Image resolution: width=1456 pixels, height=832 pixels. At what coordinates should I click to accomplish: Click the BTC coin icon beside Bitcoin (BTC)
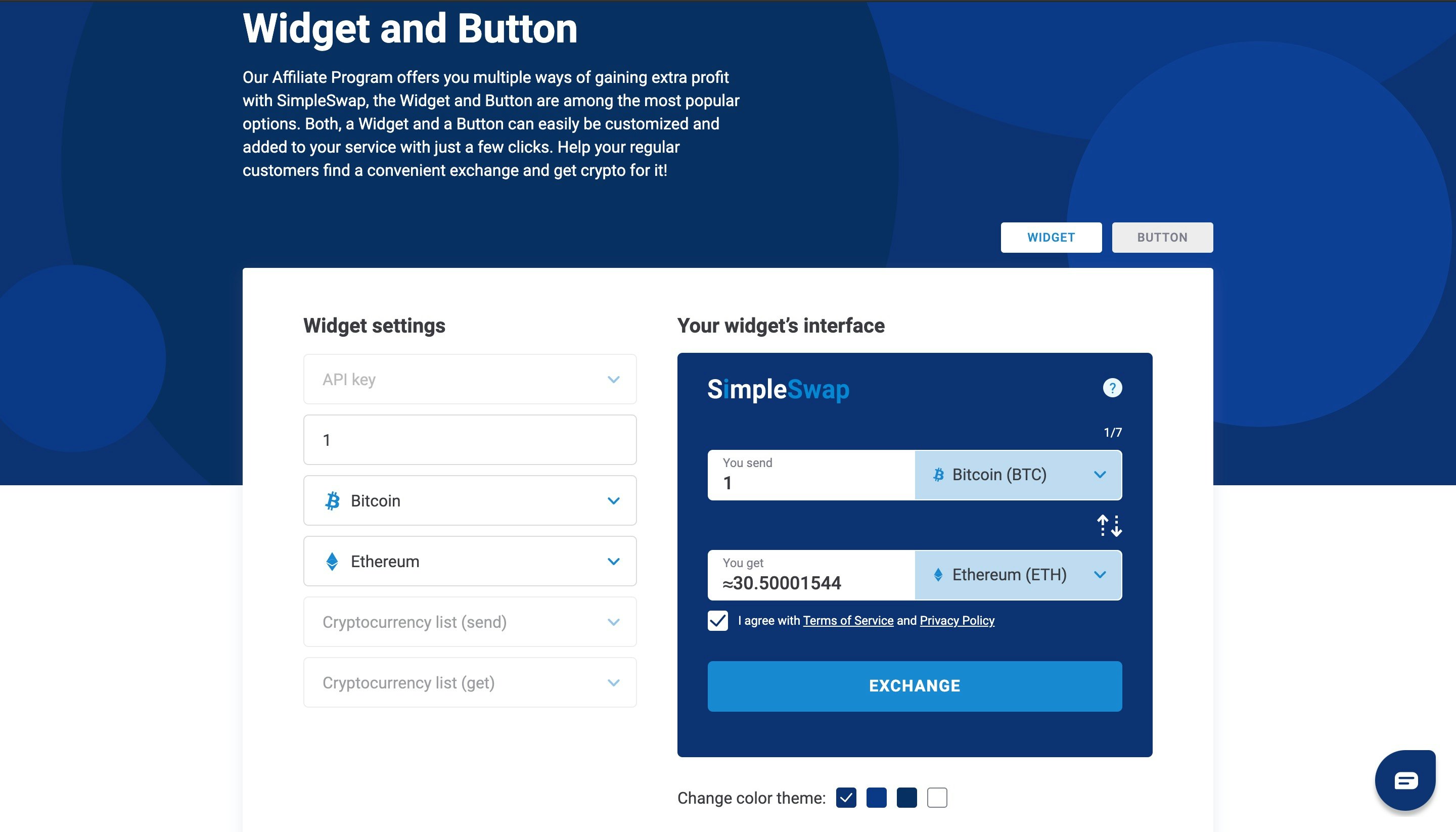pos(938,474)
